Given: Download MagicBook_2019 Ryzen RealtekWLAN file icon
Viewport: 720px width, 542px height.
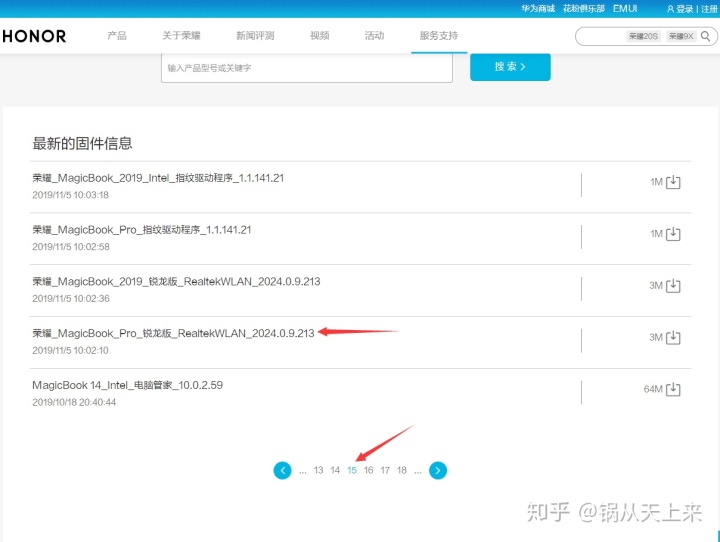Looking at the screenshot, I should (x=673, y=286).
